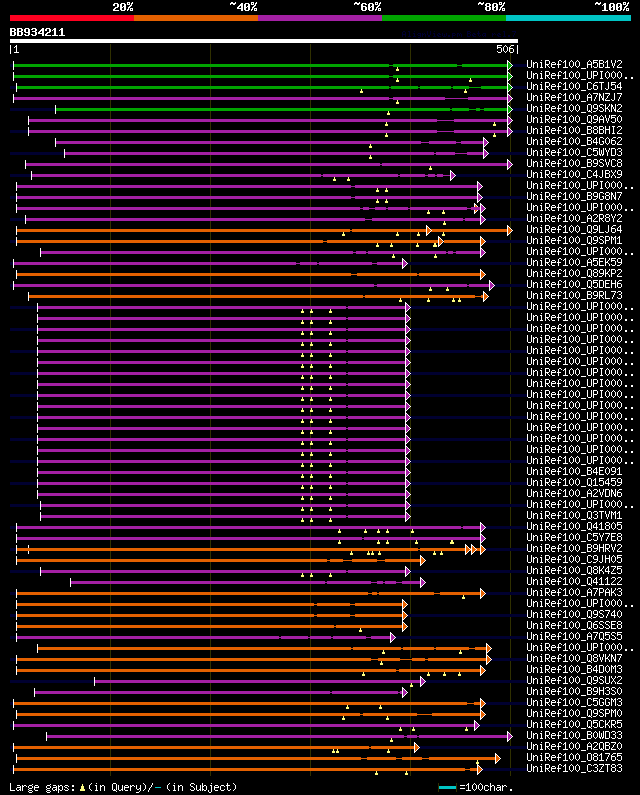The width and height of the screenshot is (640, 795).
Task: Click the UniRef100_A7Q5S5 label
Action: [574, 636]
